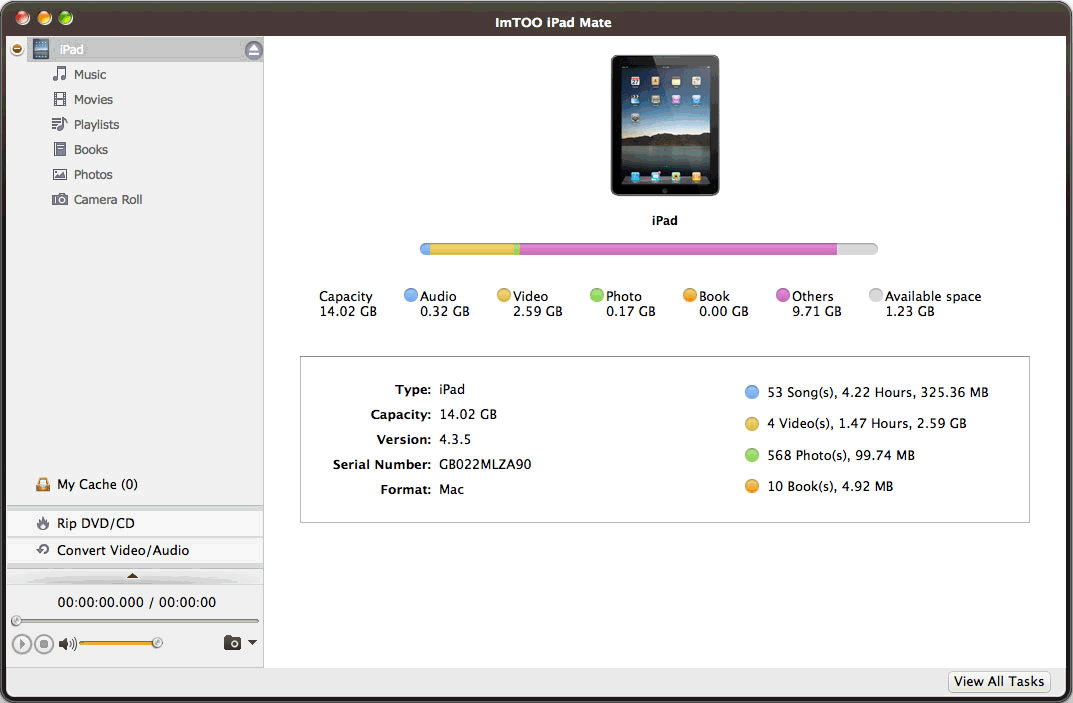Mute sound via the speaker icon
This screenshot has height=703, width=1073.
tap(67, 643)
